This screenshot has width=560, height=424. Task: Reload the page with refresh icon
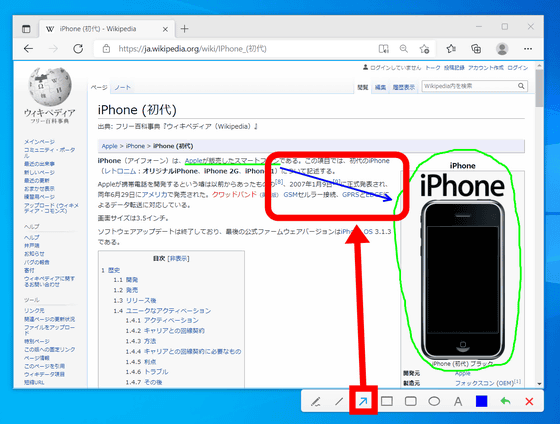[x=78, y=49]
